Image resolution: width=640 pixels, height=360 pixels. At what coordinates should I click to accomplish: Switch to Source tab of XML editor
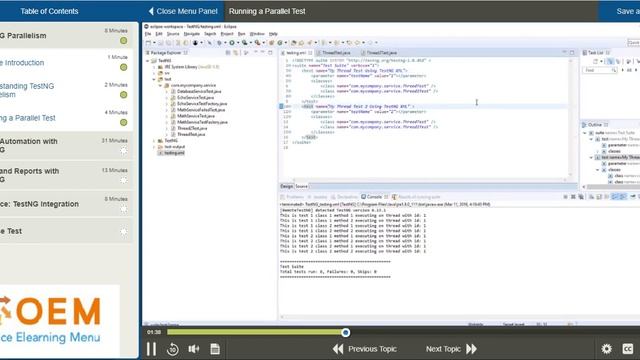(301, 186)
